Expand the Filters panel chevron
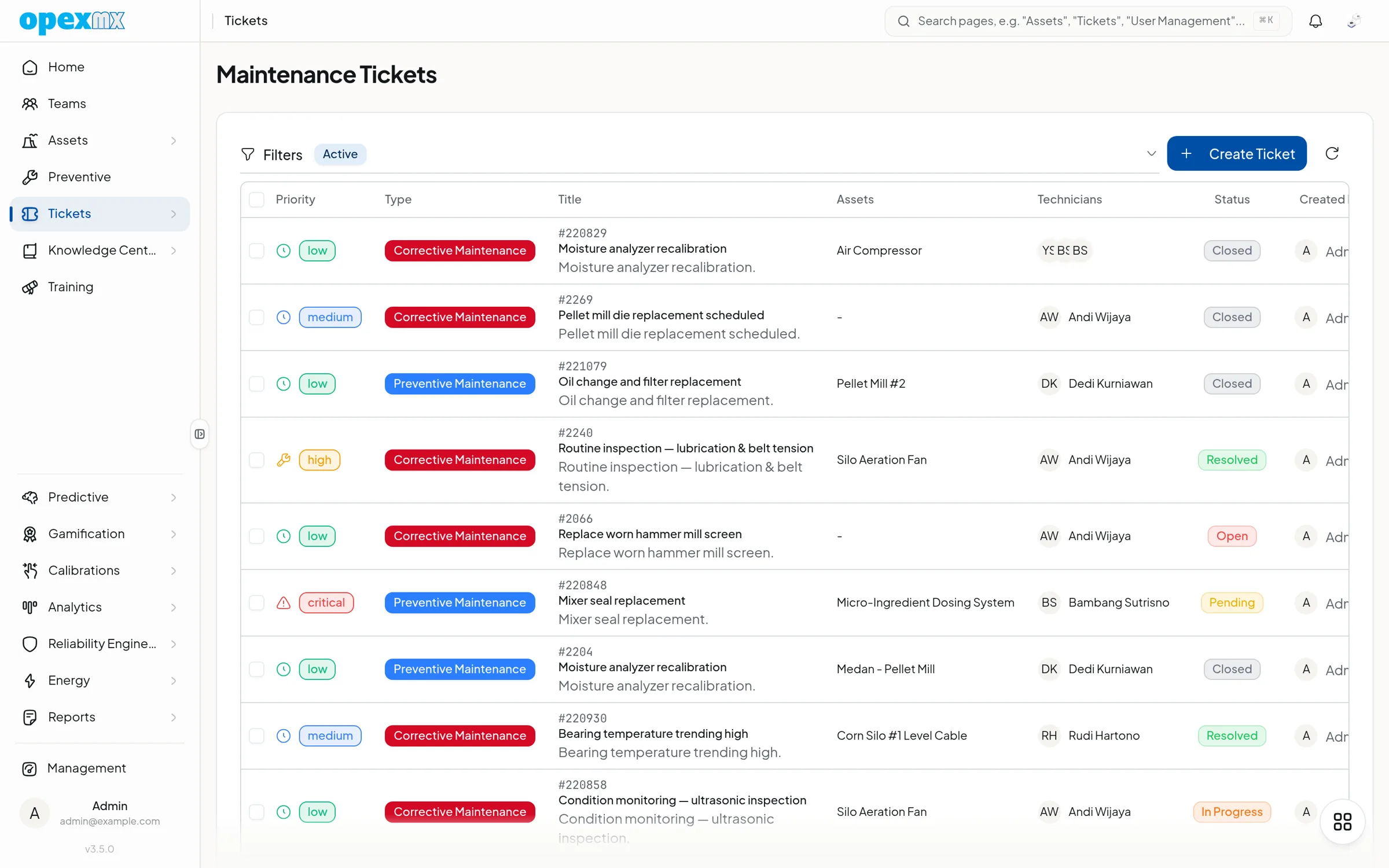Viewport: 1389px width, 868px height. (x=1151, y=154)
